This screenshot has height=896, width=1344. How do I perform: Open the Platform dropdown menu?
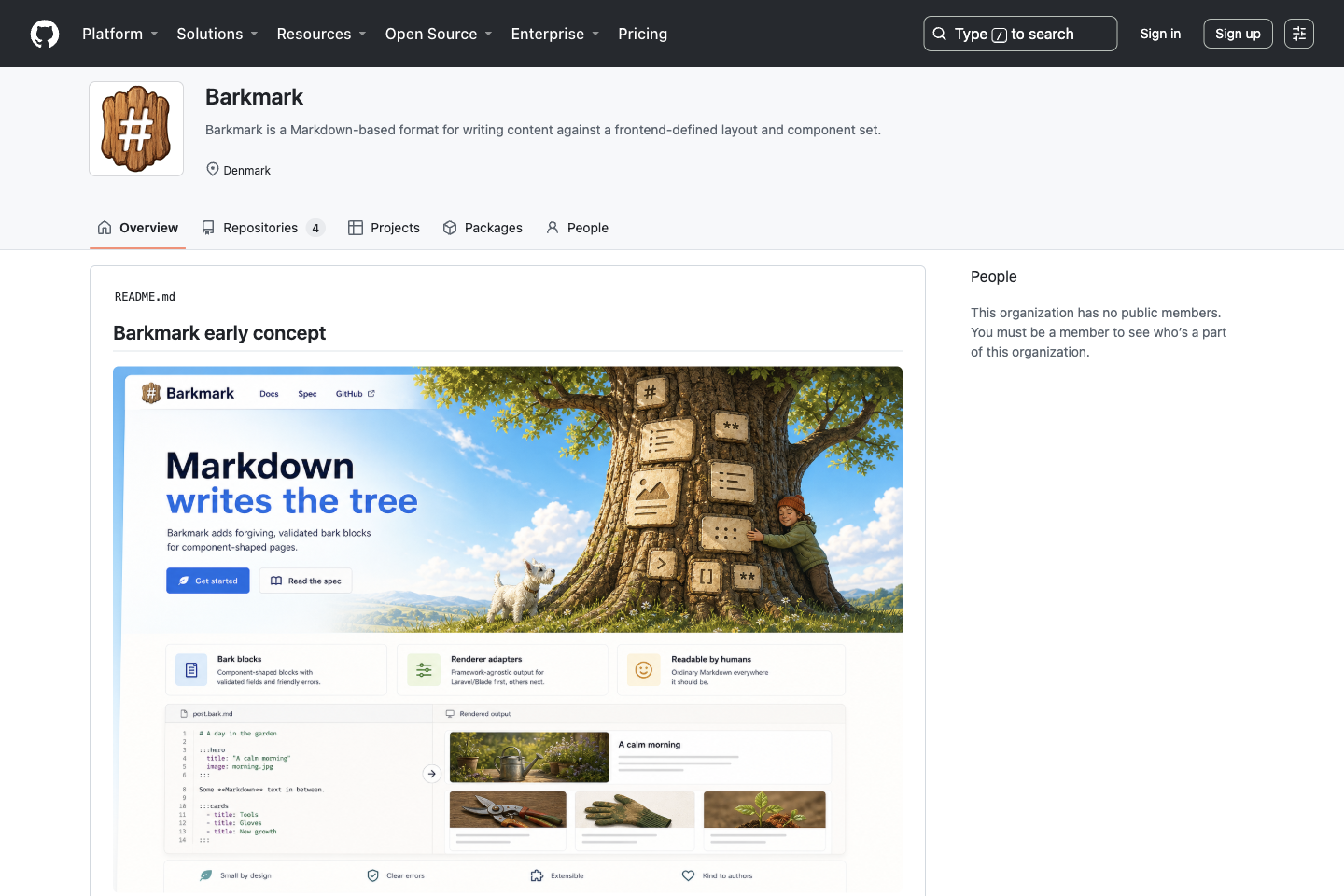click(120, 34)
